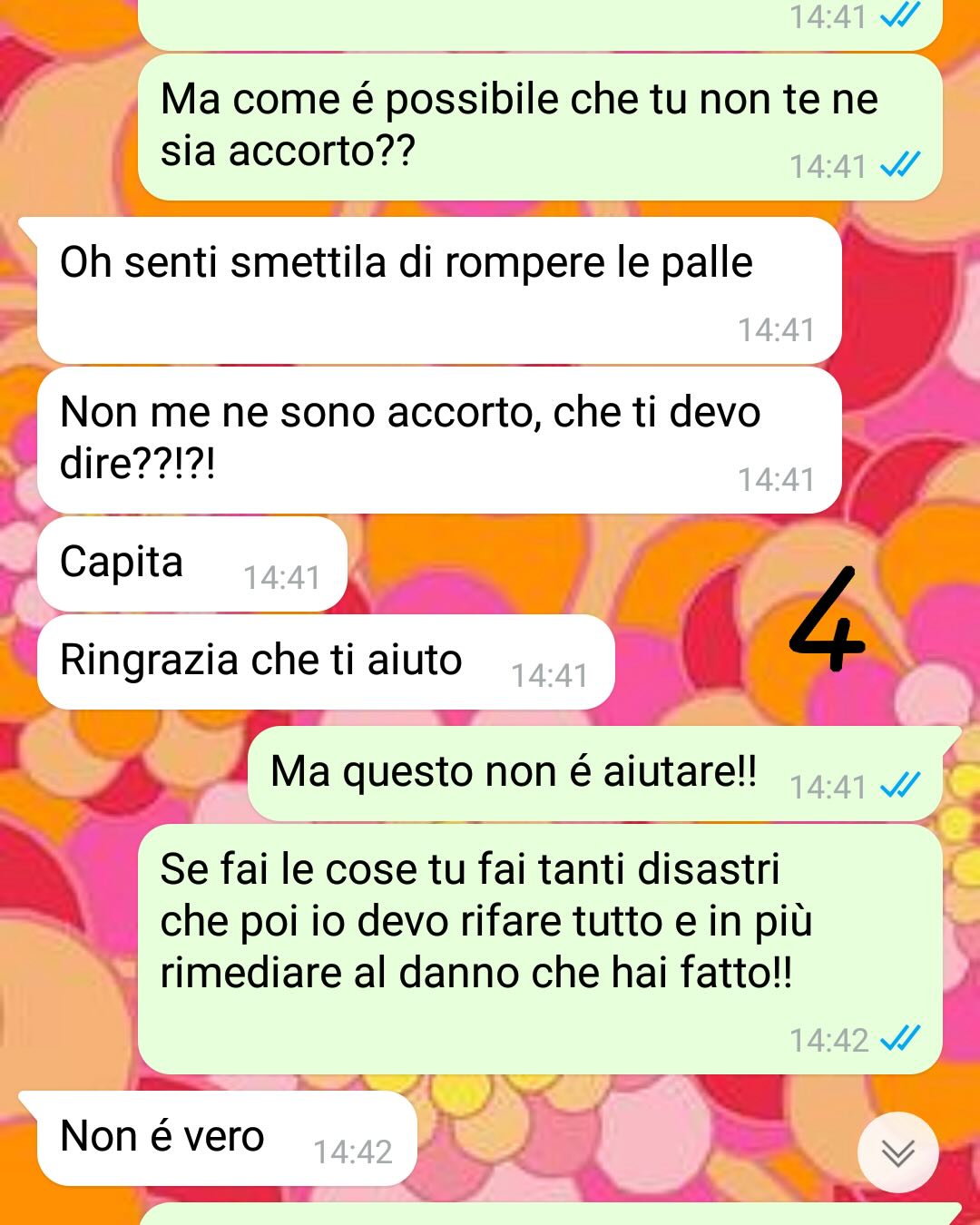Tap the 'Se fai le cose tu' message
Screen dimensions: 980x1225
(x=540, y=949)
